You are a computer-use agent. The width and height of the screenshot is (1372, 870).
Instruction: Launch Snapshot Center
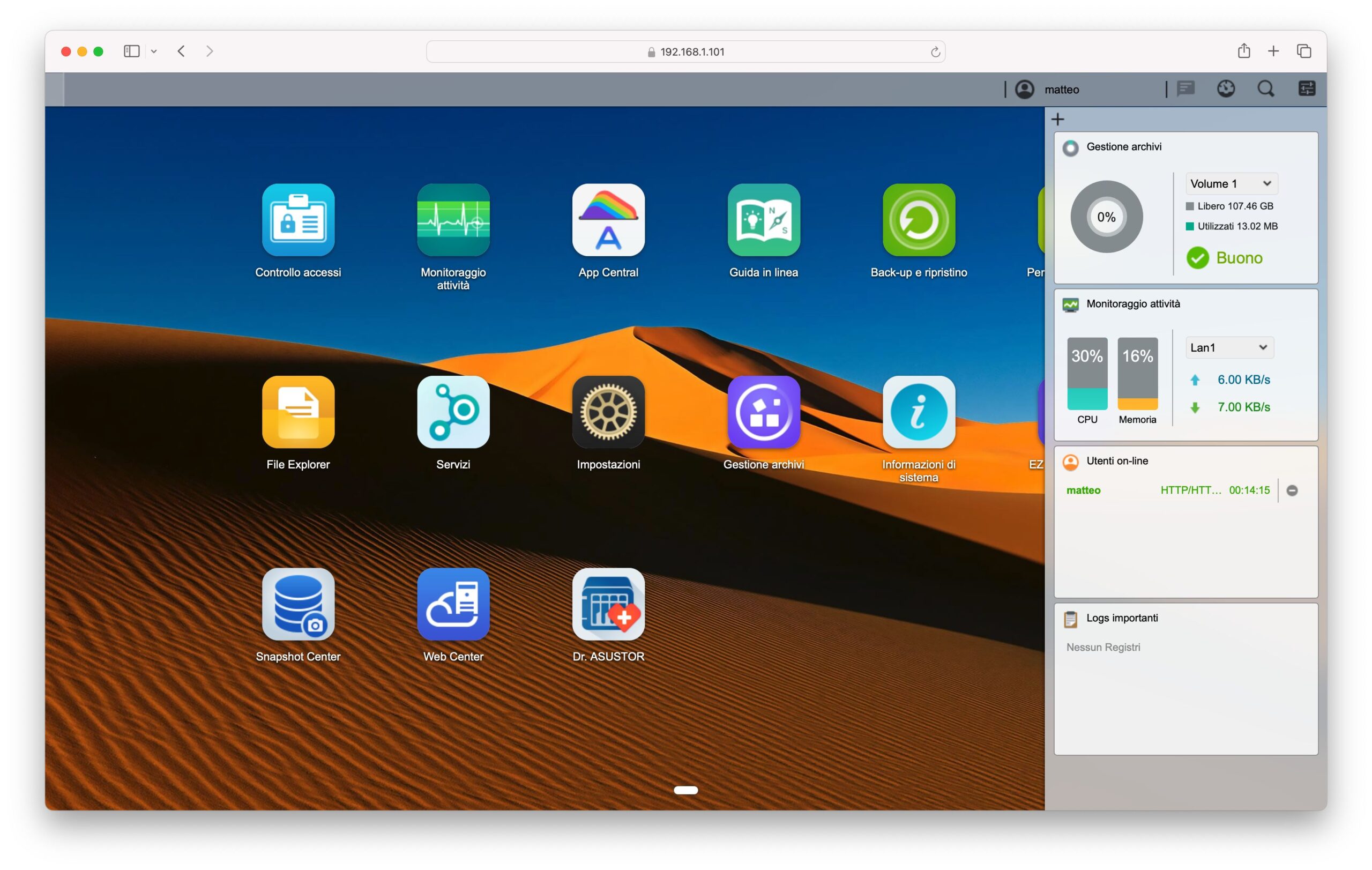point(298,604)
